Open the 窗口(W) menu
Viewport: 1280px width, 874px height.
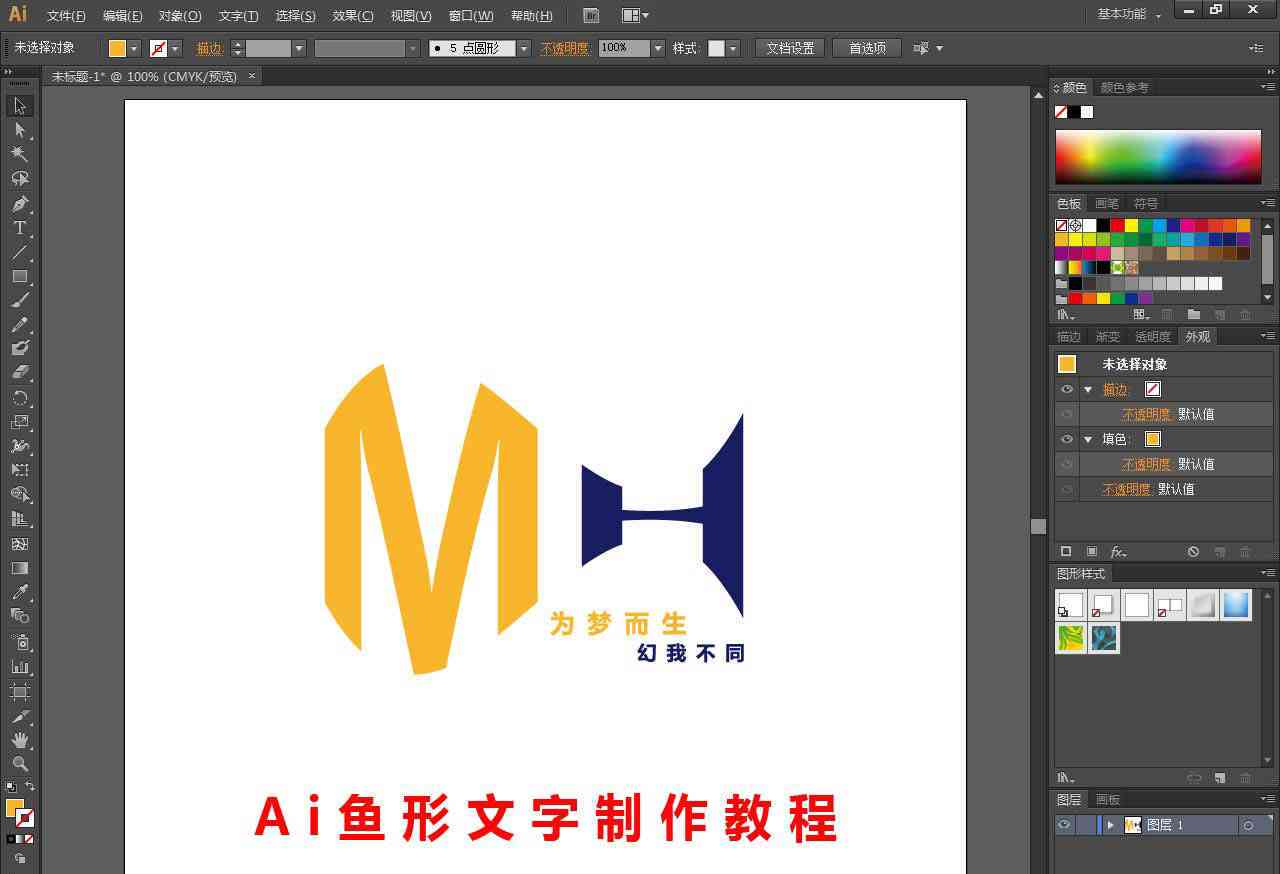[x=471, y=15]
